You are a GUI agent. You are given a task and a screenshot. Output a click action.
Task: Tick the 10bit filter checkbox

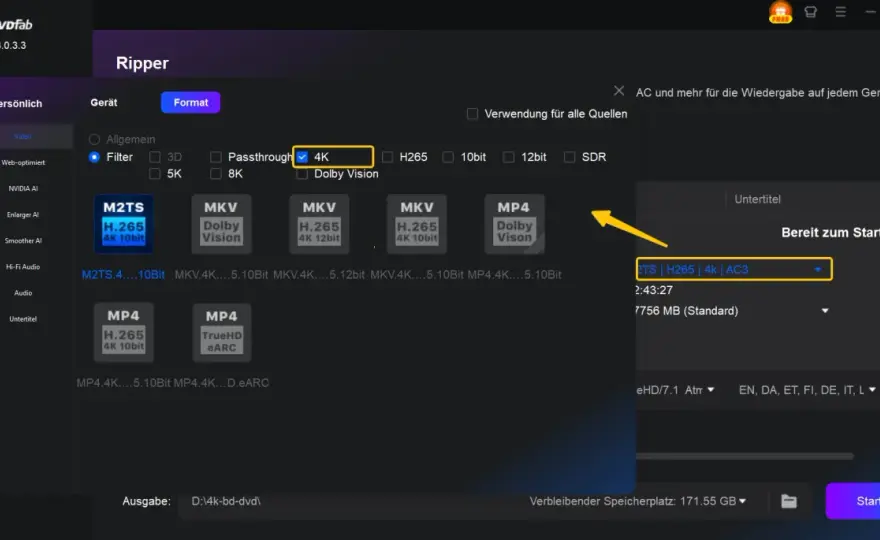click(x=448, y=157)
